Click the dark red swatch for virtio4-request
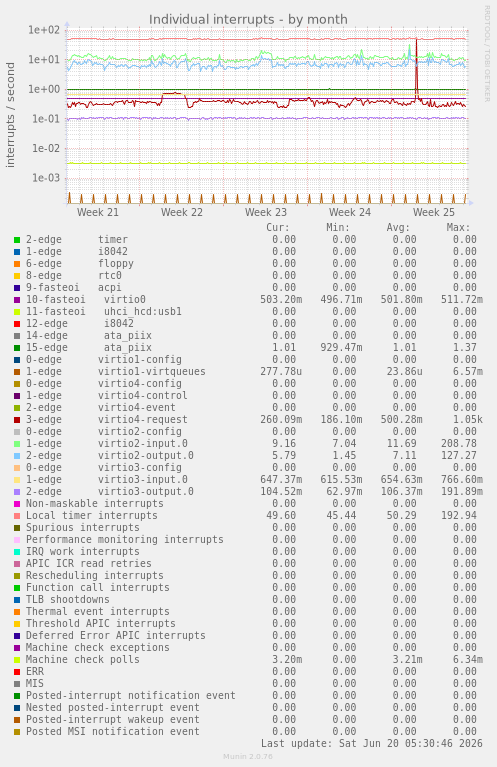The height and width of the screenshot is (767, 497). (x=17, y=420)
